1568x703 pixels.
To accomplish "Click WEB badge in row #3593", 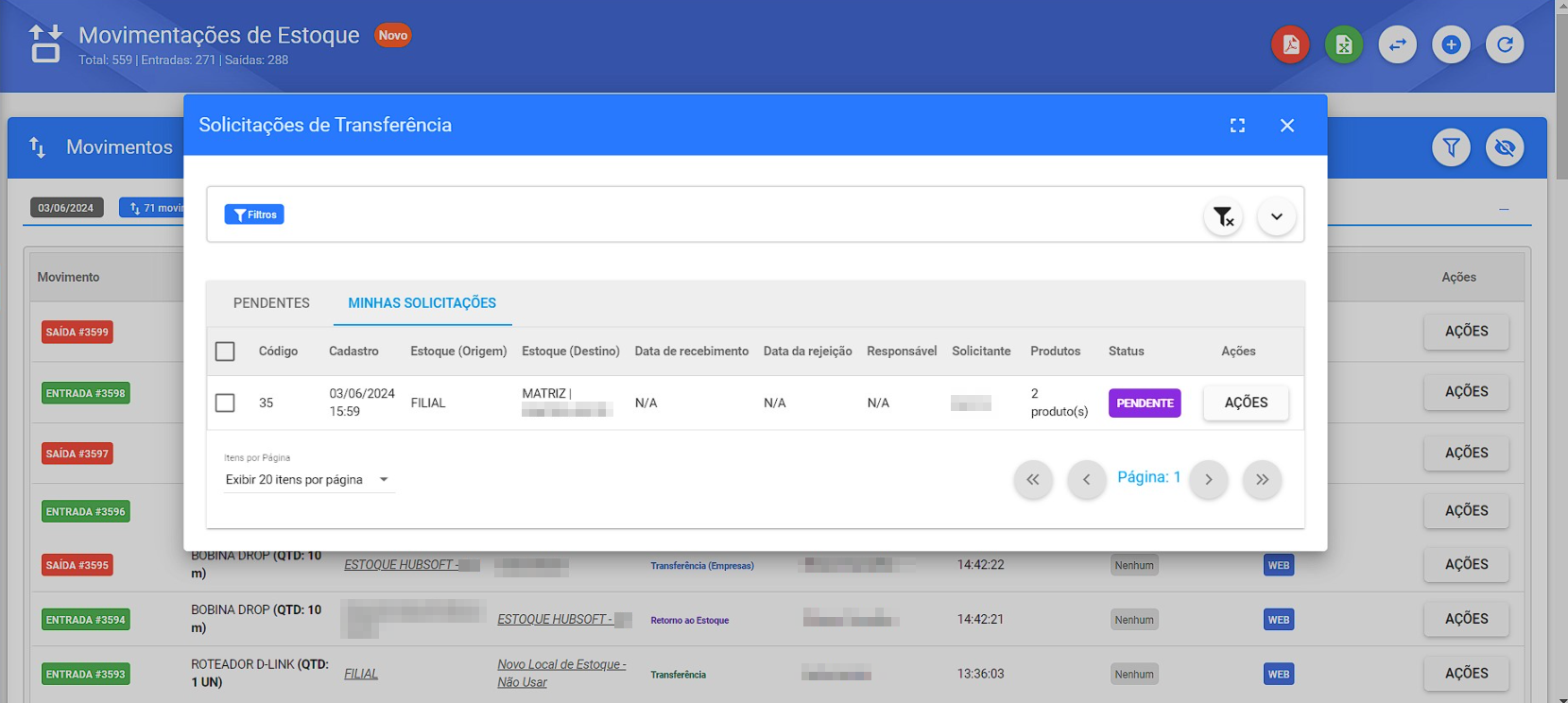I will (x=1279, y=675).
